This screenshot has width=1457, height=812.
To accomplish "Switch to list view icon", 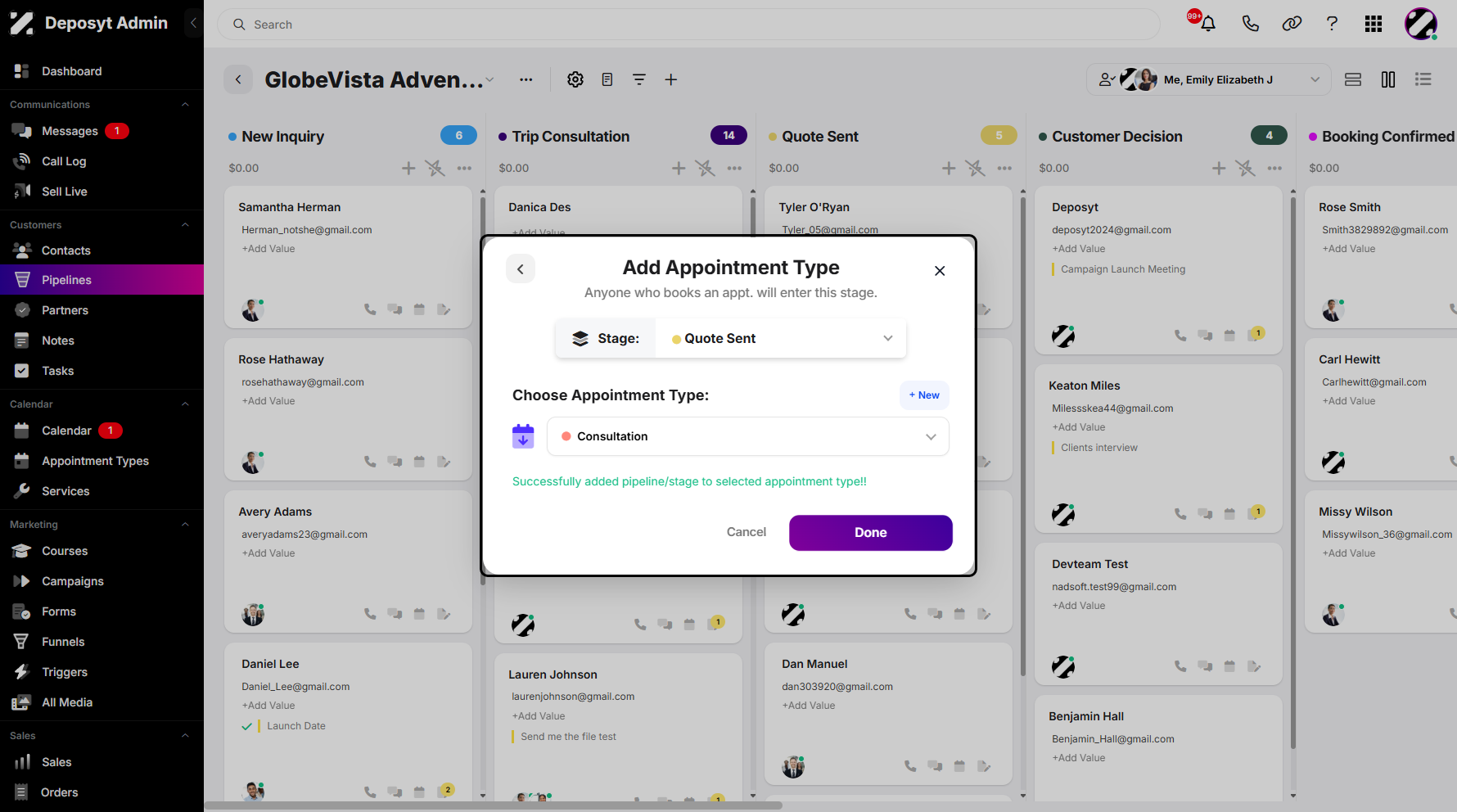I will 1423,79.
